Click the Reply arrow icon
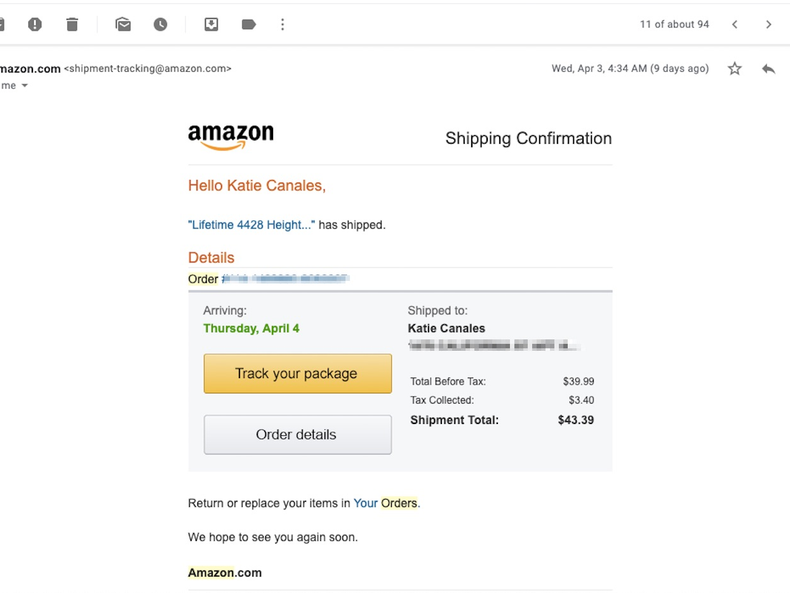The width and height of the screenshot is (790, 593). [x=768, y=69]
